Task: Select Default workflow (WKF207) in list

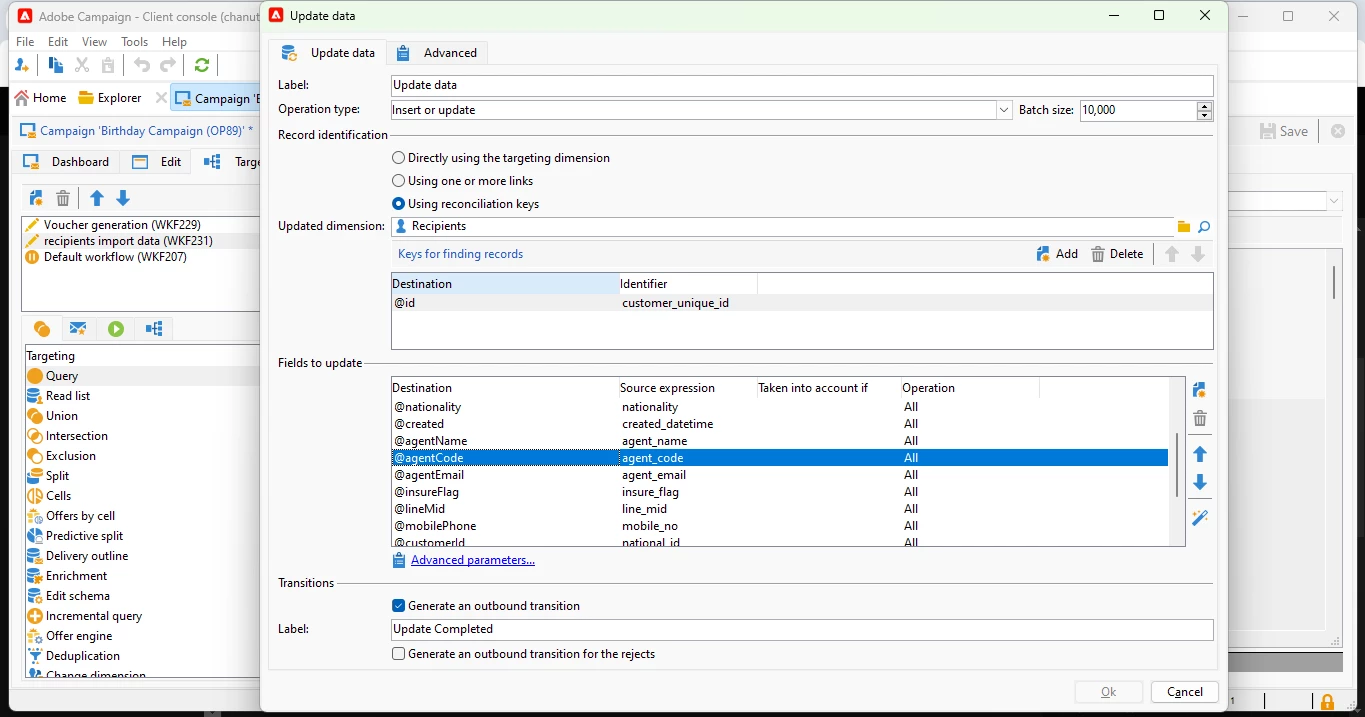Action: tap(115, 257)
